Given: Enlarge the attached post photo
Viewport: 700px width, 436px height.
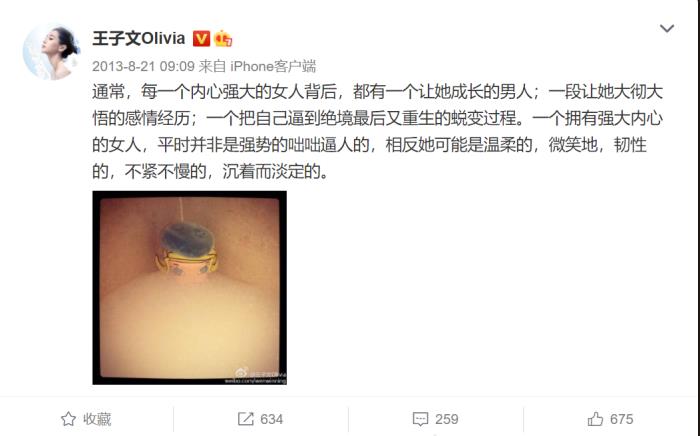Looking at the screenshot, I should click(x=189, y=287).
